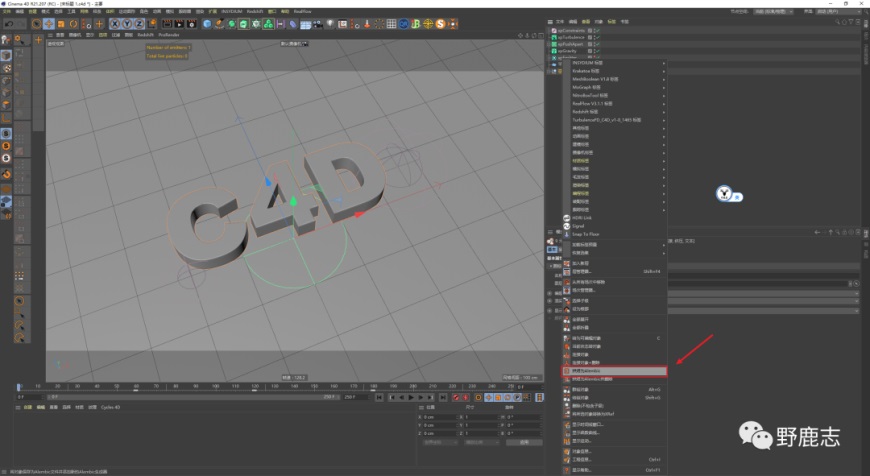Image resolution: width=870 pixels, height=476 pixels.
Task: Open Render Settings gear clapperboard
Action: [192, 24]
